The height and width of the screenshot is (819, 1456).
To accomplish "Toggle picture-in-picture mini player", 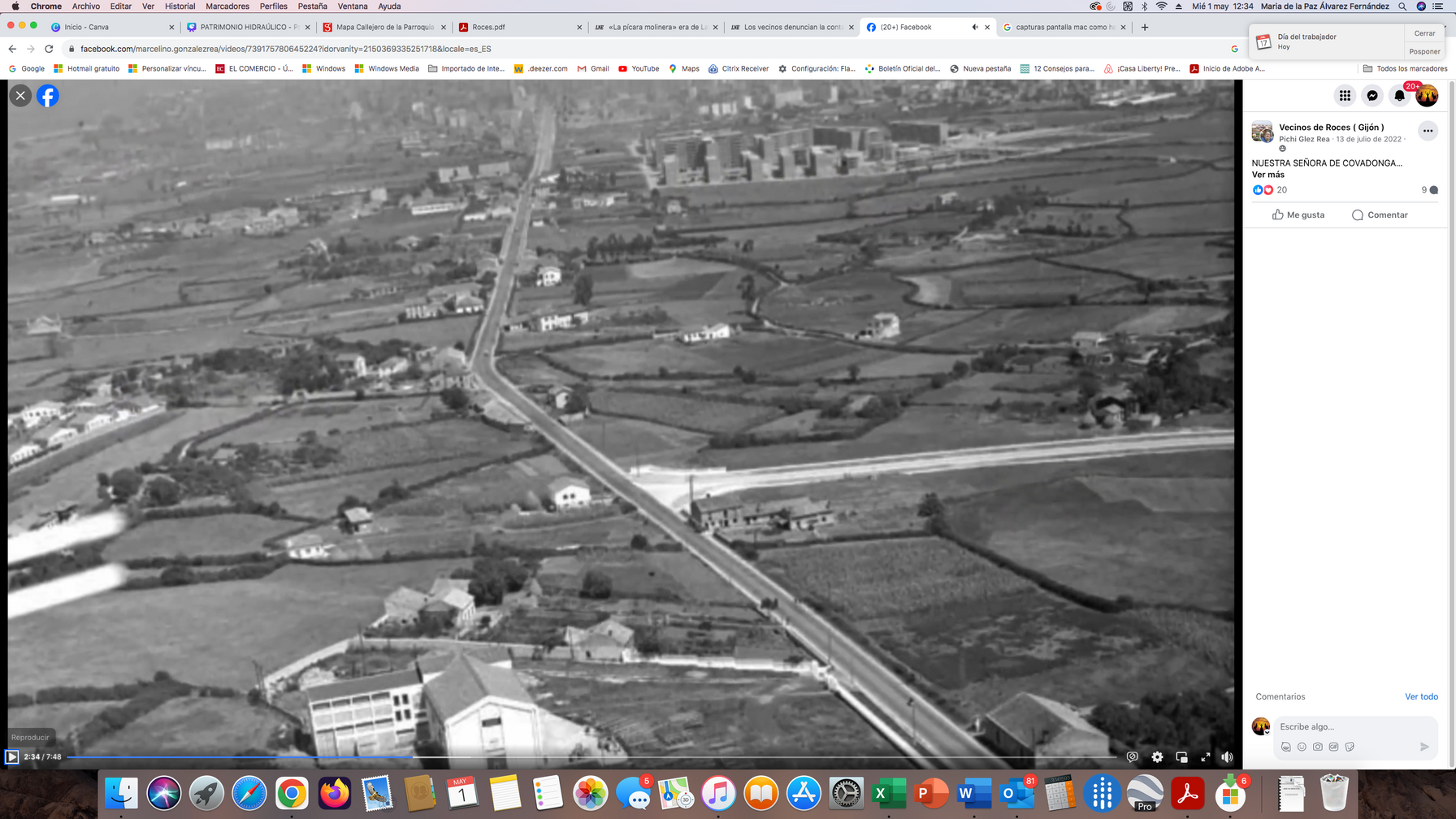I will tap(1181, 757).
